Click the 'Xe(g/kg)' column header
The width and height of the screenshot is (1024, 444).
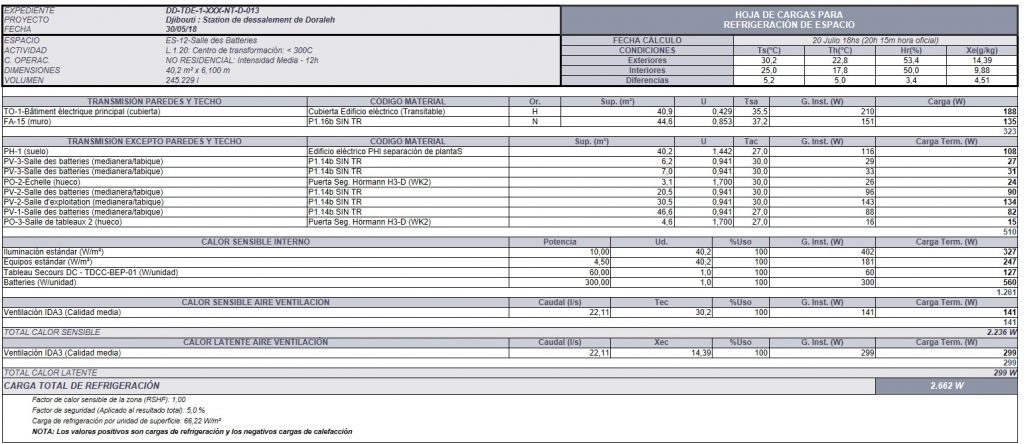(x=982, y=50)
